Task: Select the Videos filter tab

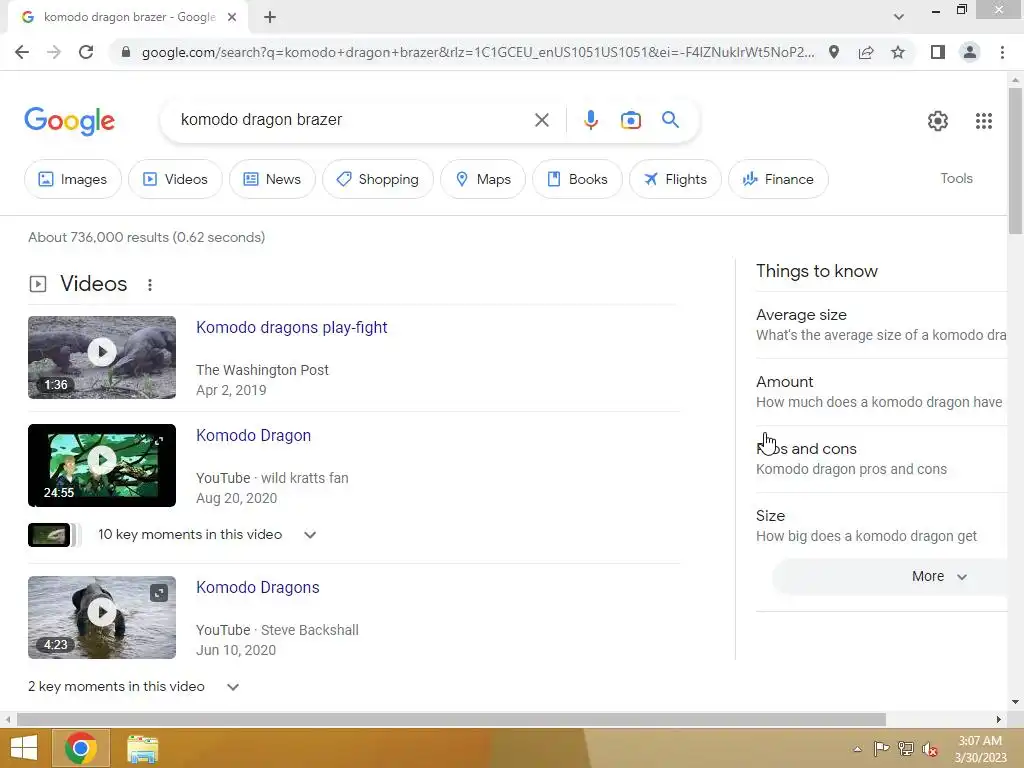Action: point(175,179)
